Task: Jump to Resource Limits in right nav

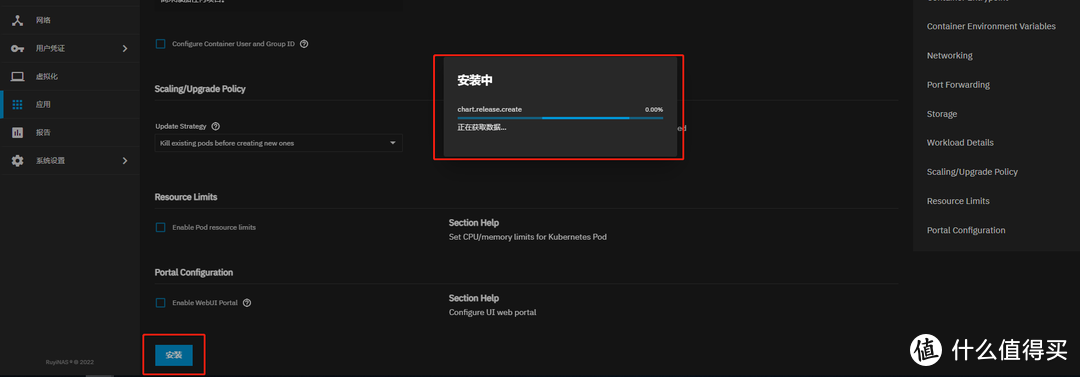Action: coord(958,201)
